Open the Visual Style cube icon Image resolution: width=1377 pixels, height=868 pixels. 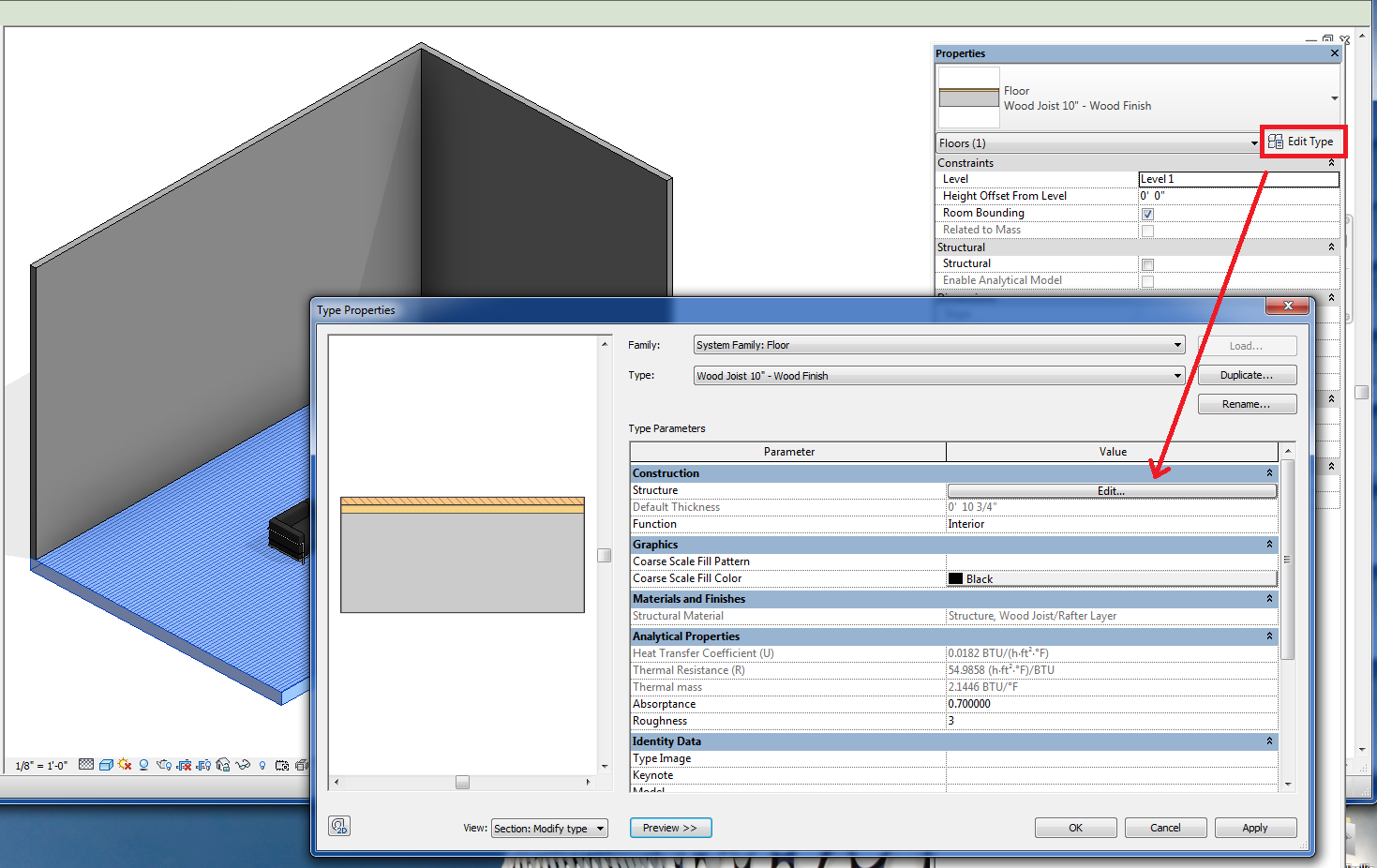click(106, 765)
